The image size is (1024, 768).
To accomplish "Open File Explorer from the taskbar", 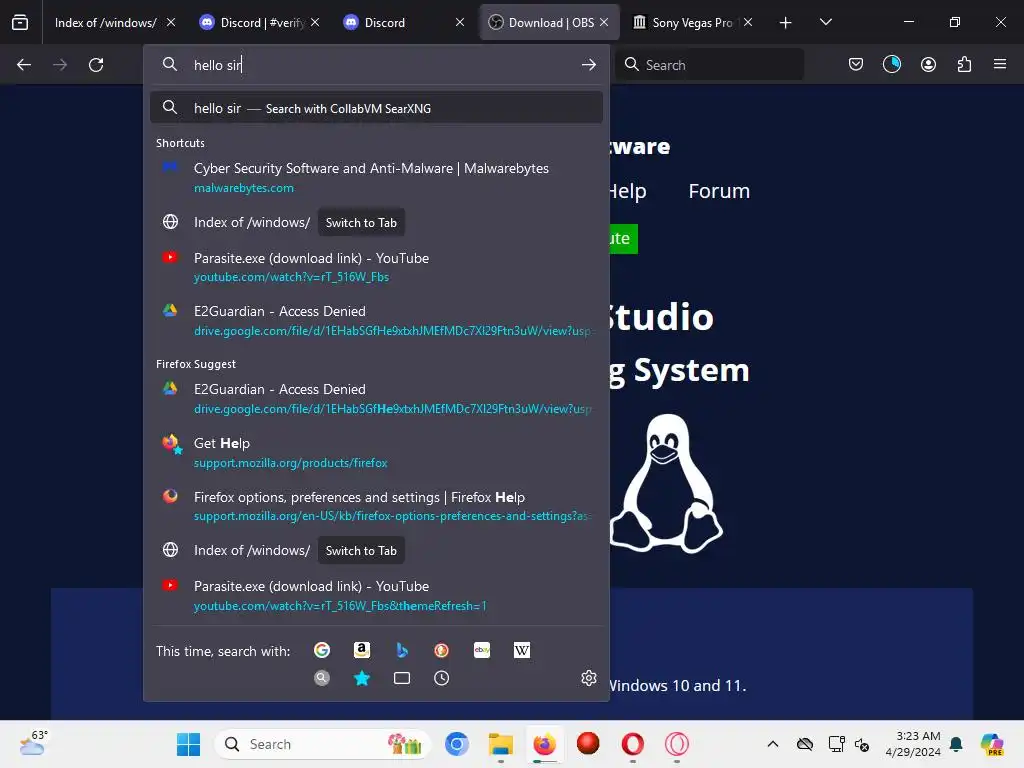I will (501, 744).
